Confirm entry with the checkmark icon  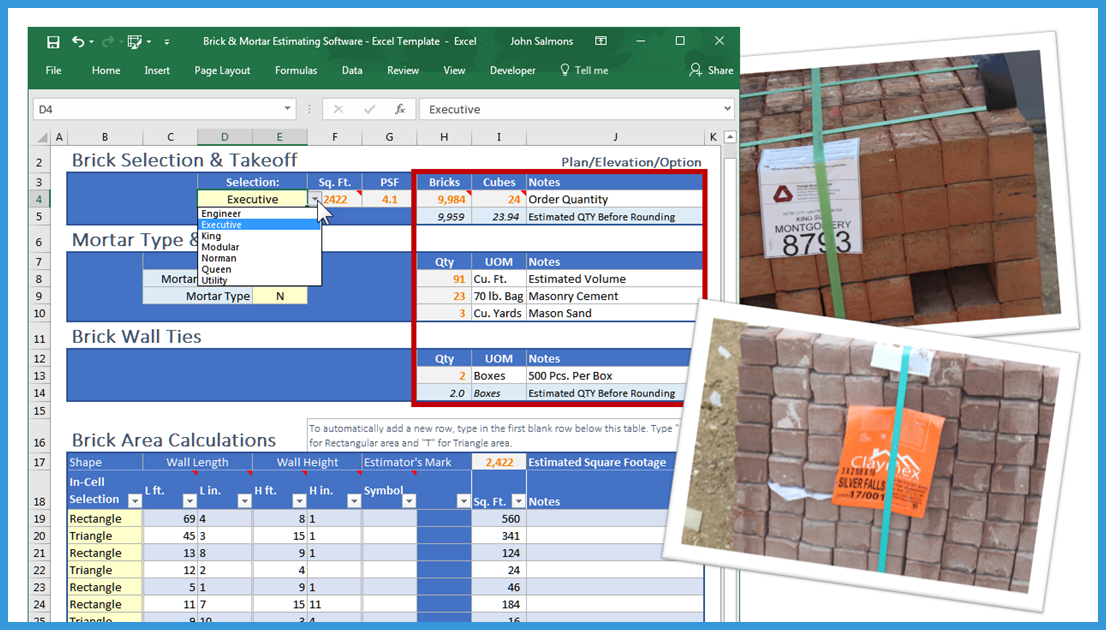click(369, 109)
